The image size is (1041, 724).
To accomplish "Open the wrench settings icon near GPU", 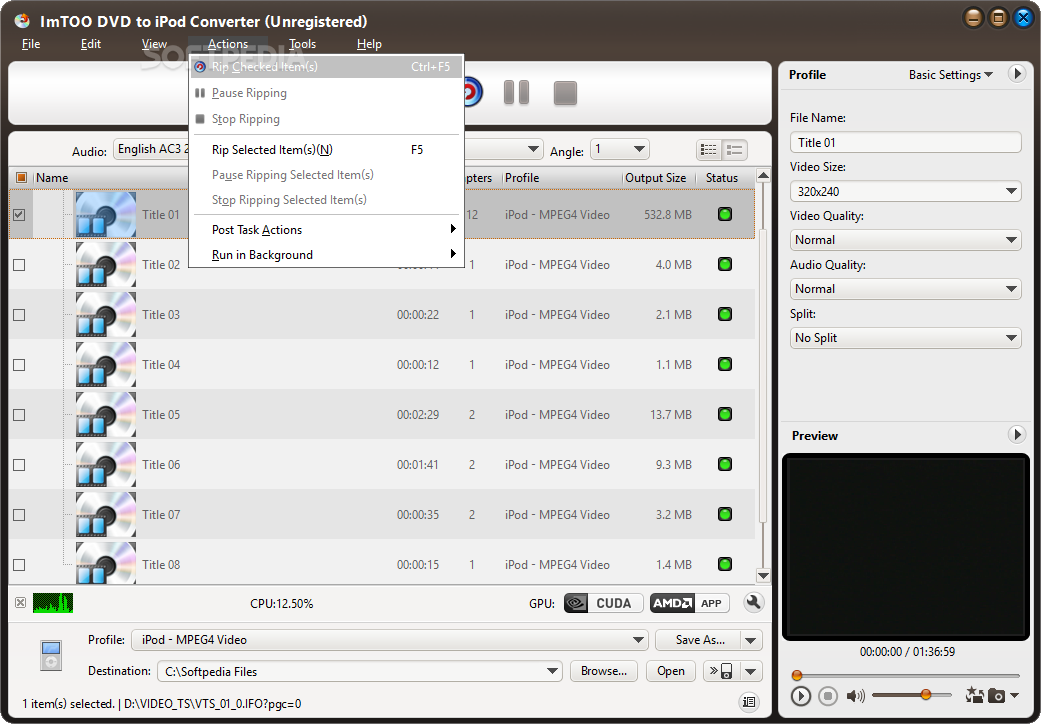I will [x=753, y=602].
